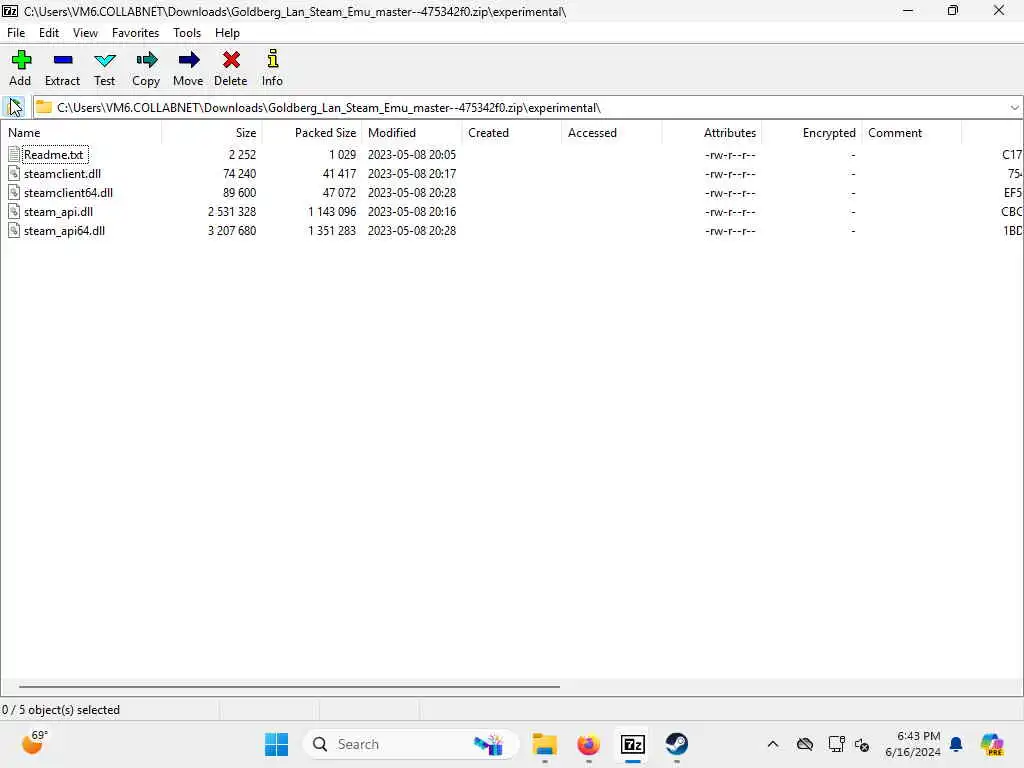This screenshot has width=1024, height=768.
Task: Click the 7-Zip window title icon
Action: coord(10,11)
